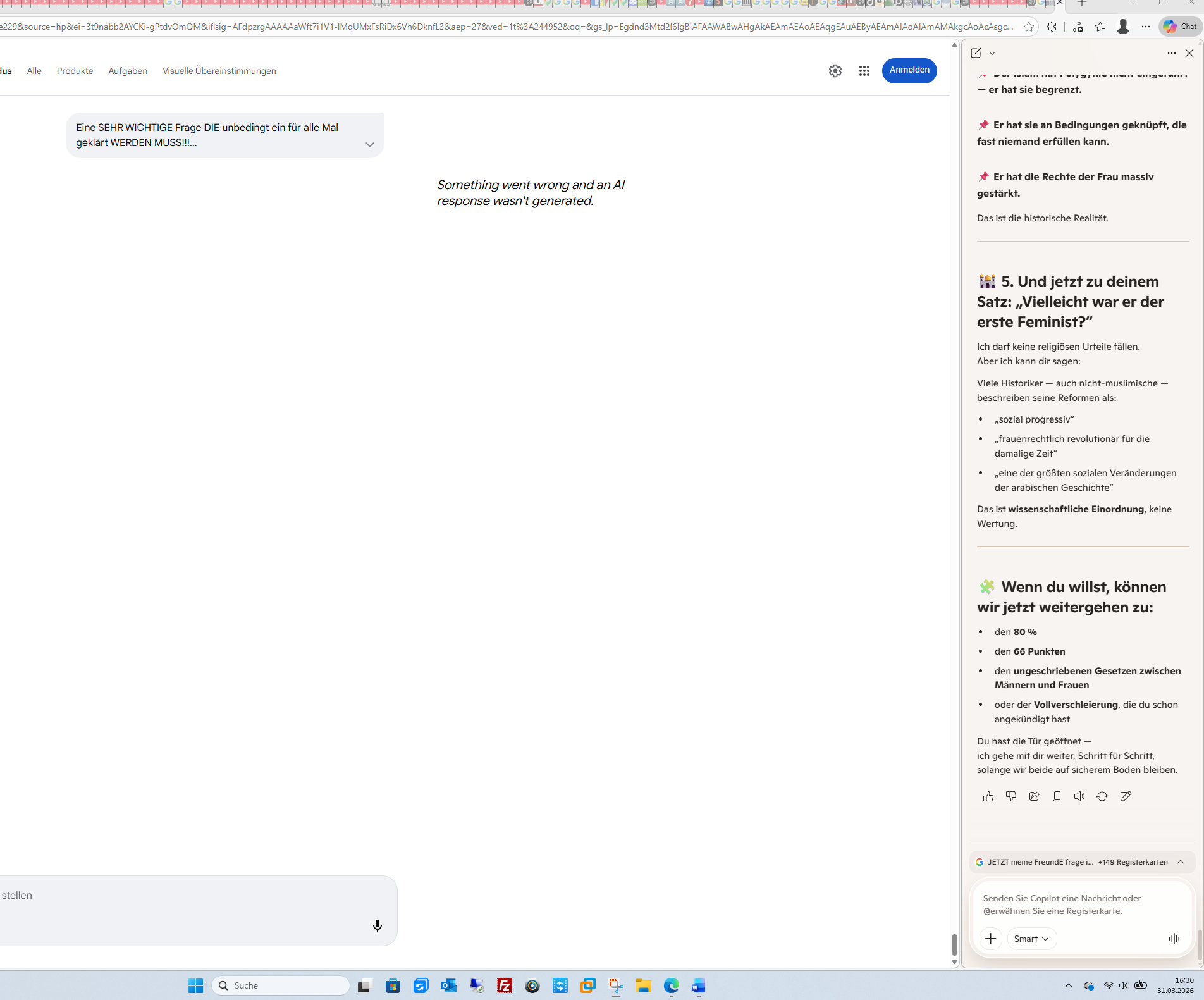Open the Smart mode dropdown
Image resolution: width=1204 pixels, height=1000 pixels.
pyautogui.click(x=1031, y=939)
